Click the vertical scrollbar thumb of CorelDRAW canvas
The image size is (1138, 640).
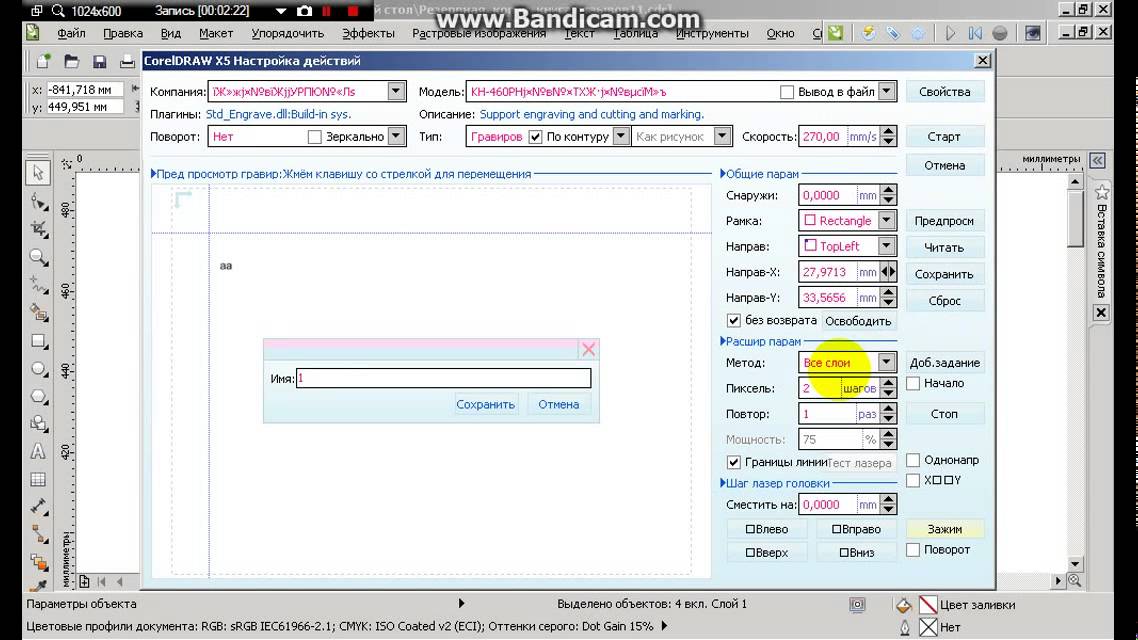(x=1076, y=219)
